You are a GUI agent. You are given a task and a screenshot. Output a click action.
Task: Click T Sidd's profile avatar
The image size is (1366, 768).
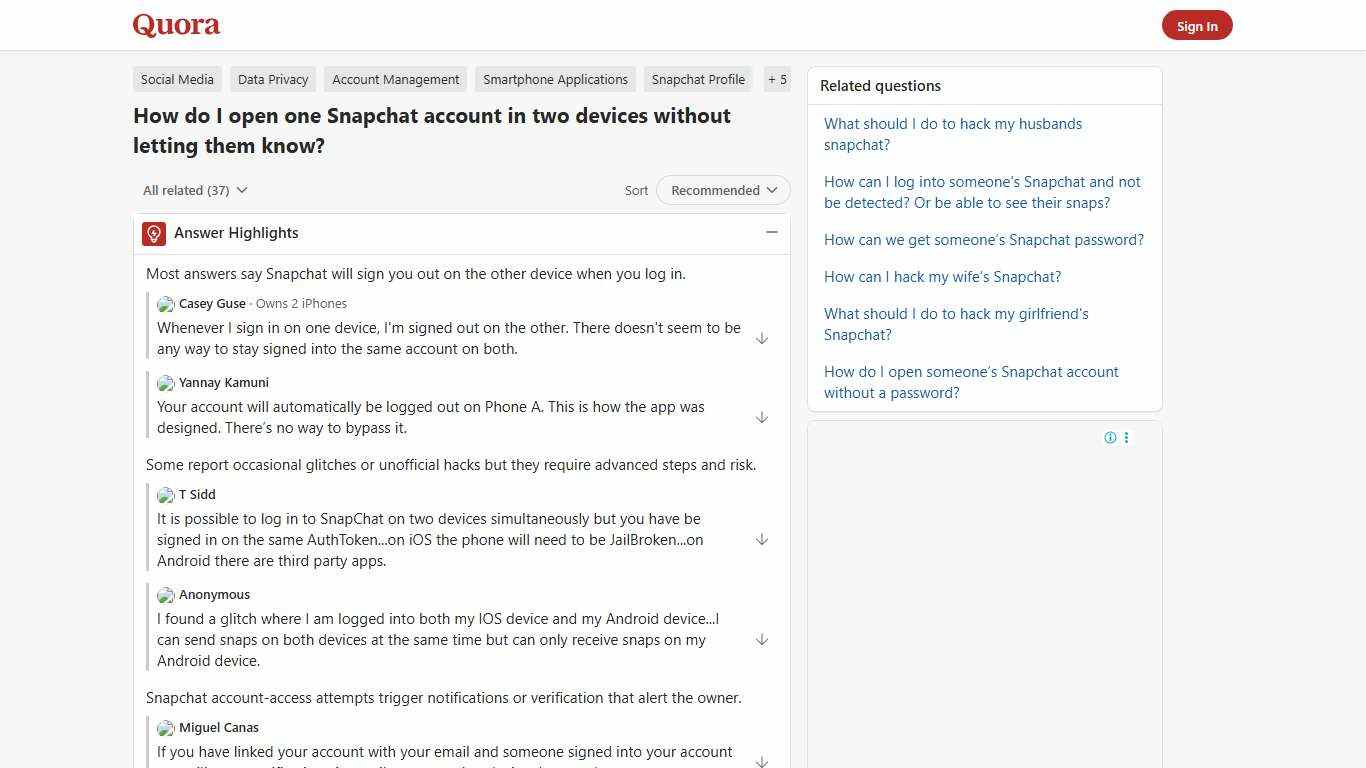(x=165, y=495)
